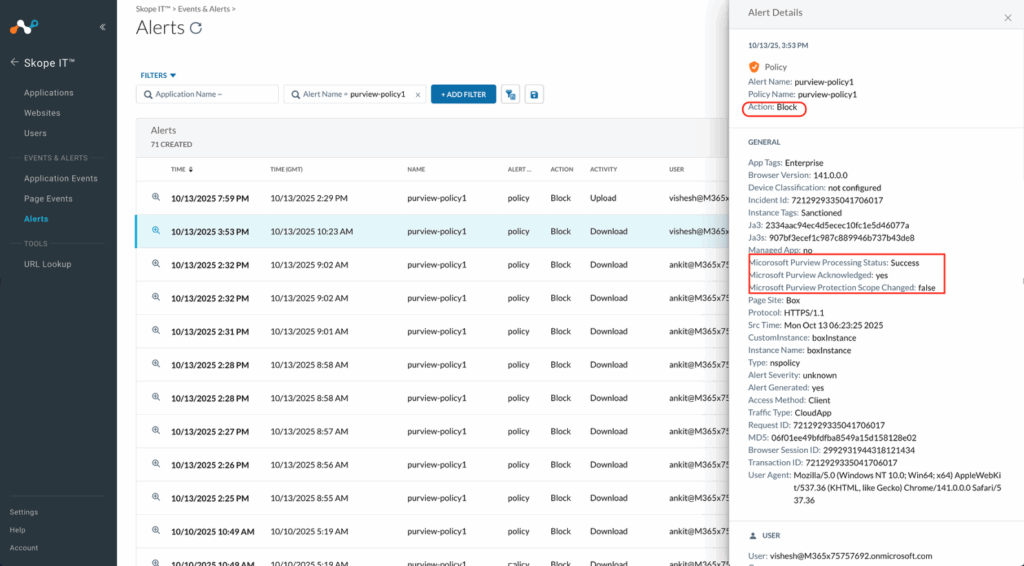
Task: Click the save filter disk icon
Action: coord(535,94)
